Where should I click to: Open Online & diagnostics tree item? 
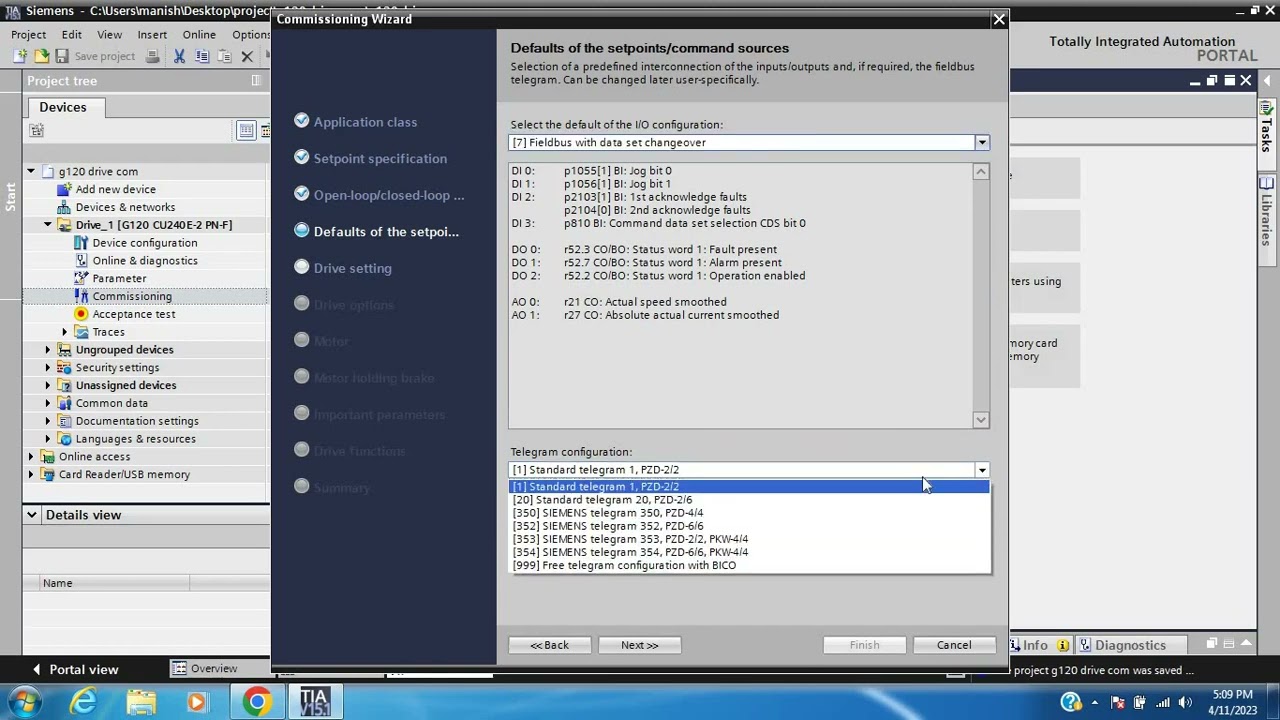(x=145, y=261)
